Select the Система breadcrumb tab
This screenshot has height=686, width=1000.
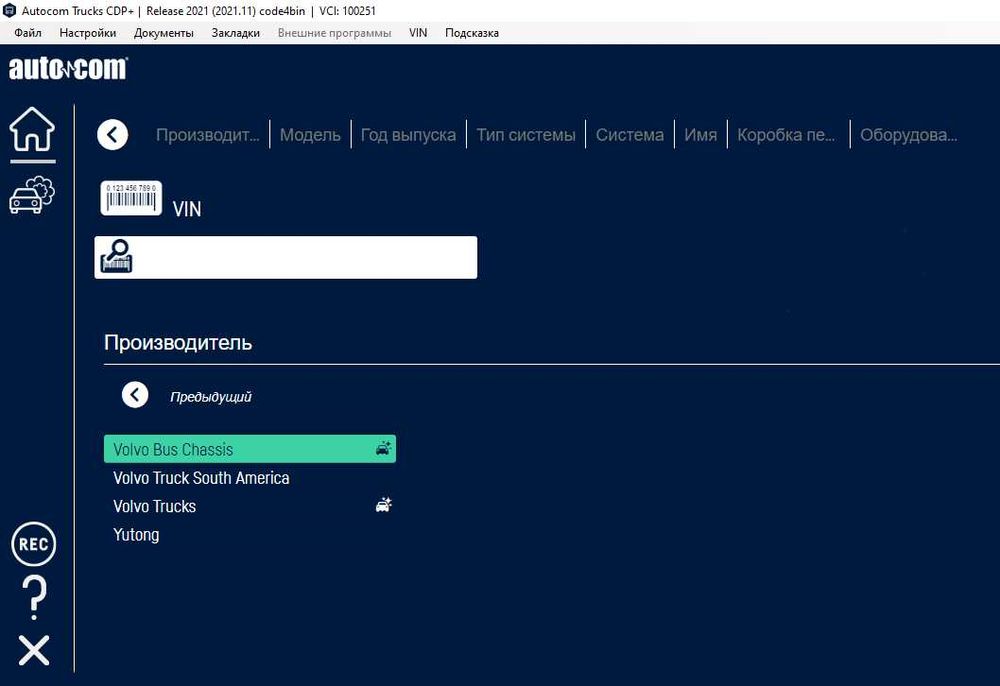pyautogui.click(x=629, y=135)
